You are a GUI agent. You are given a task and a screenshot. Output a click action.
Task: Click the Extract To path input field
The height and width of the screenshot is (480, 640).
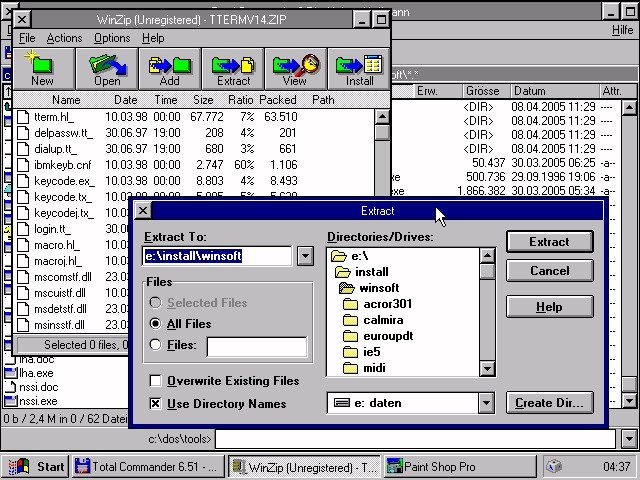click(x=217, y=256)
